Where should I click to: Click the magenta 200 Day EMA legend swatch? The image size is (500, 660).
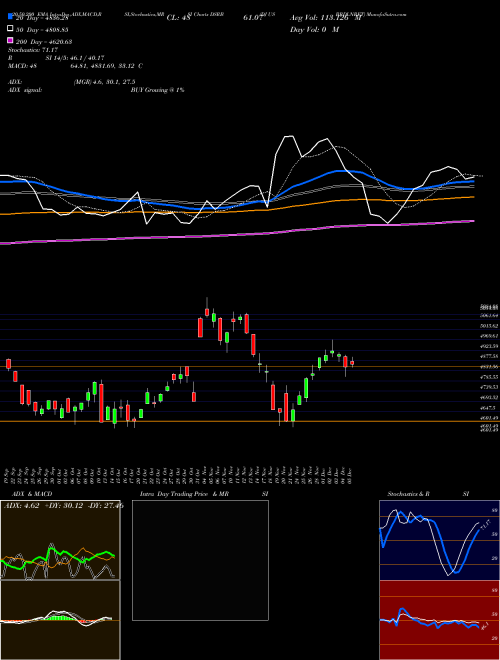pyautogui.click(x=10, y=41)
